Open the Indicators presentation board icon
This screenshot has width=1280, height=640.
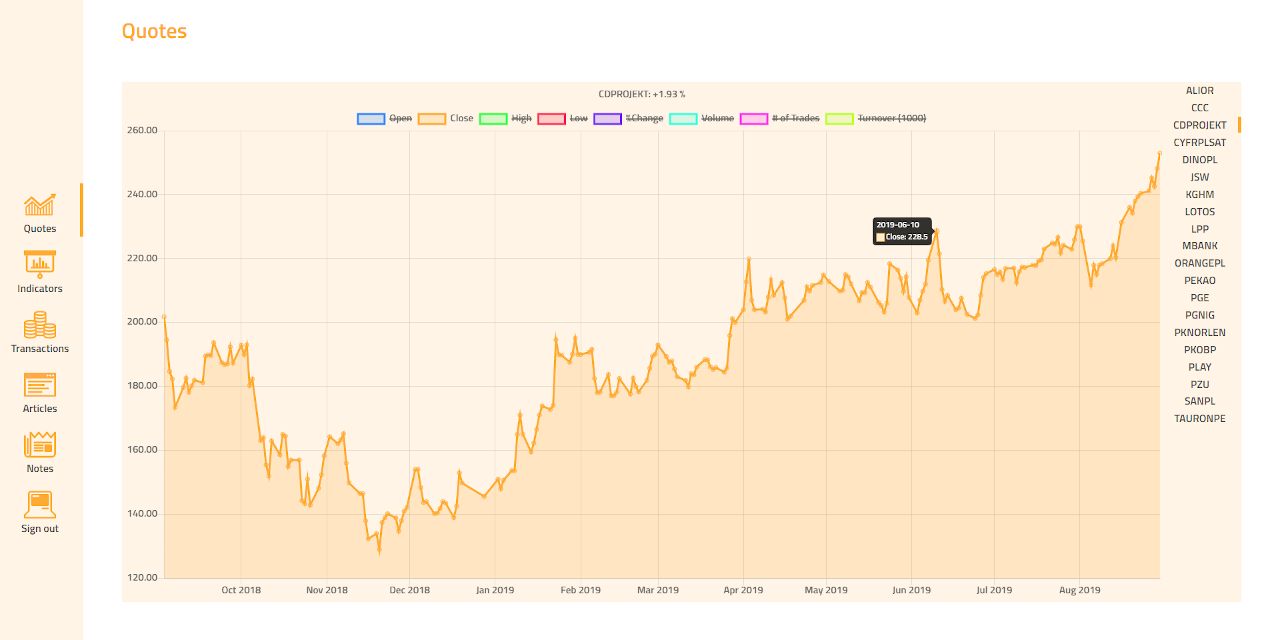40,265
